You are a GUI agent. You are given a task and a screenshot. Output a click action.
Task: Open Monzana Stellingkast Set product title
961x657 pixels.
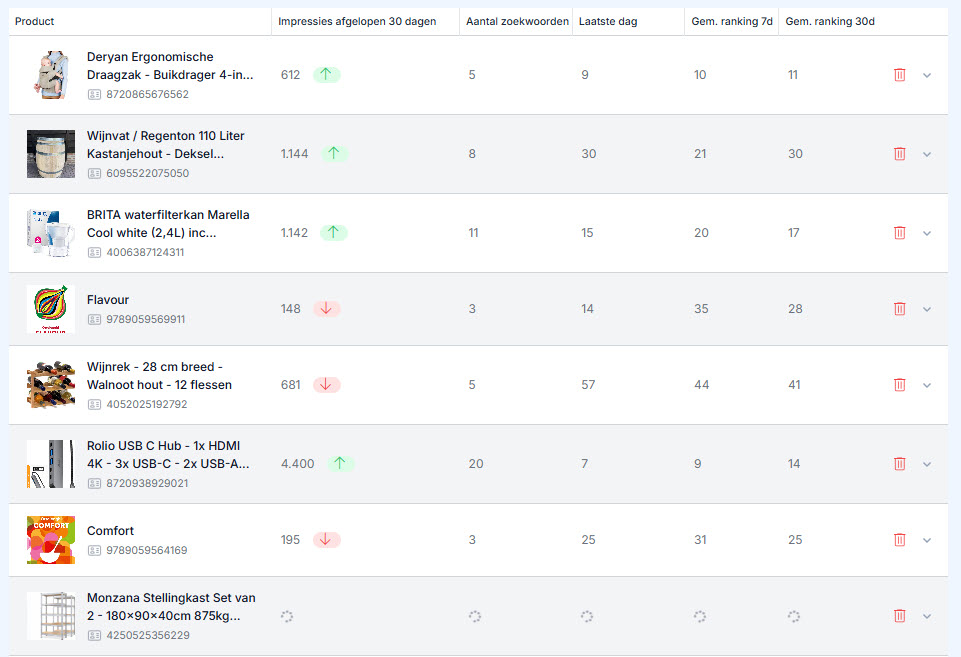click(171, 607)
